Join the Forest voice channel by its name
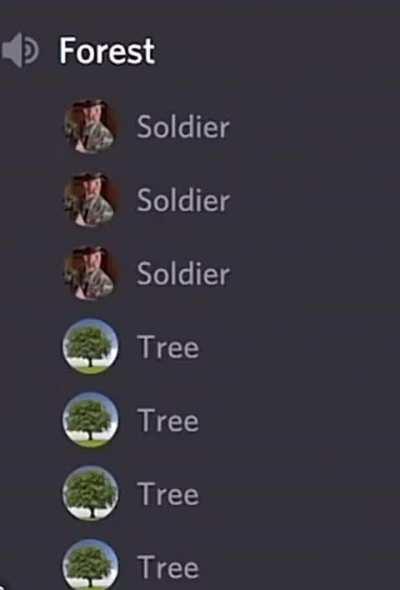 tap(107, 51)
